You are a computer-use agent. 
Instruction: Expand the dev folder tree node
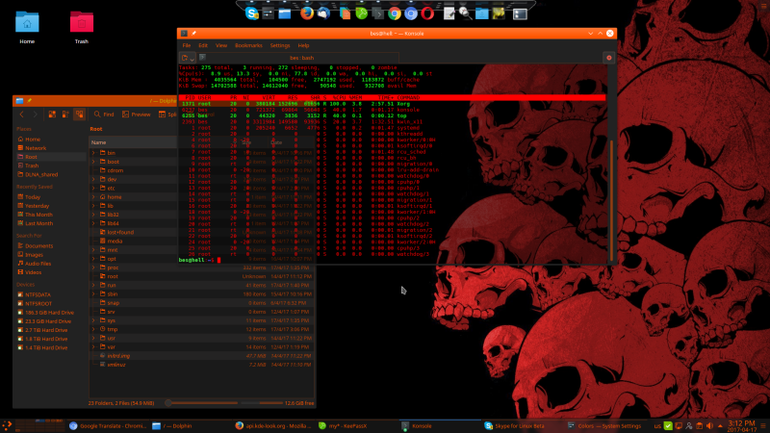(x=94, y=180)
